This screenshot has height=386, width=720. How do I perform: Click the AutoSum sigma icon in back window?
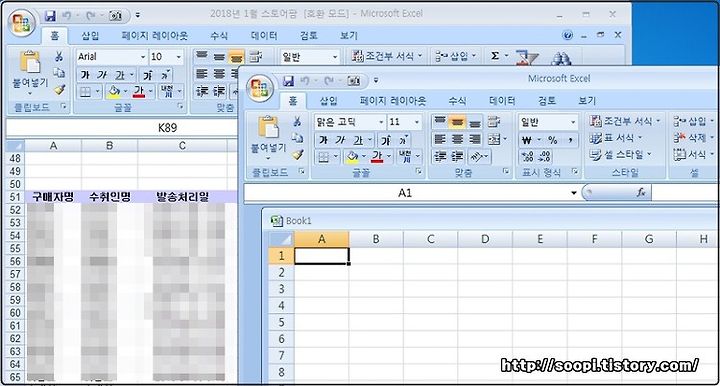495,56
